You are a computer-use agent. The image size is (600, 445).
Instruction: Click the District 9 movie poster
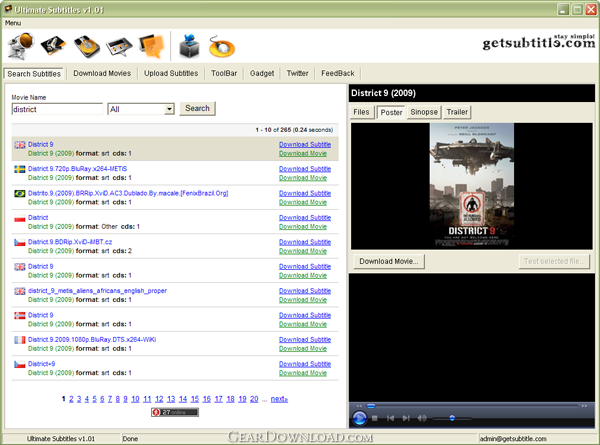(x=472, y=186)
